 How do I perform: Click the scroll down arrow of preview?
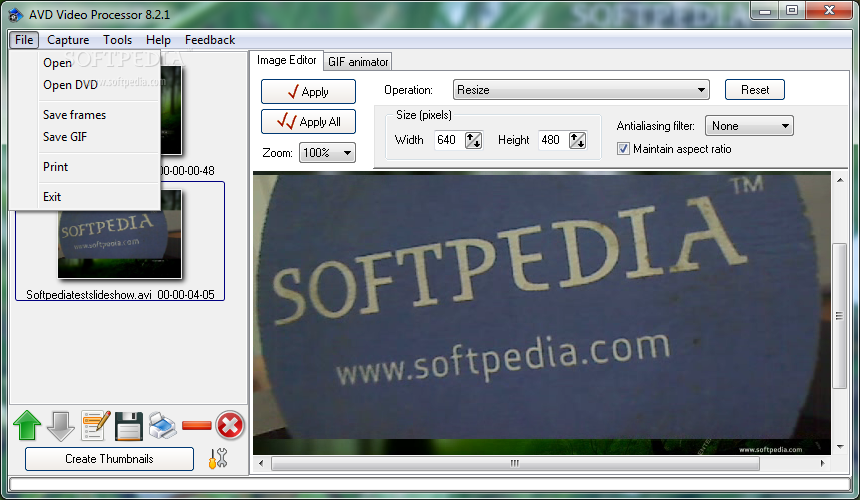click(x=840, y=447)
